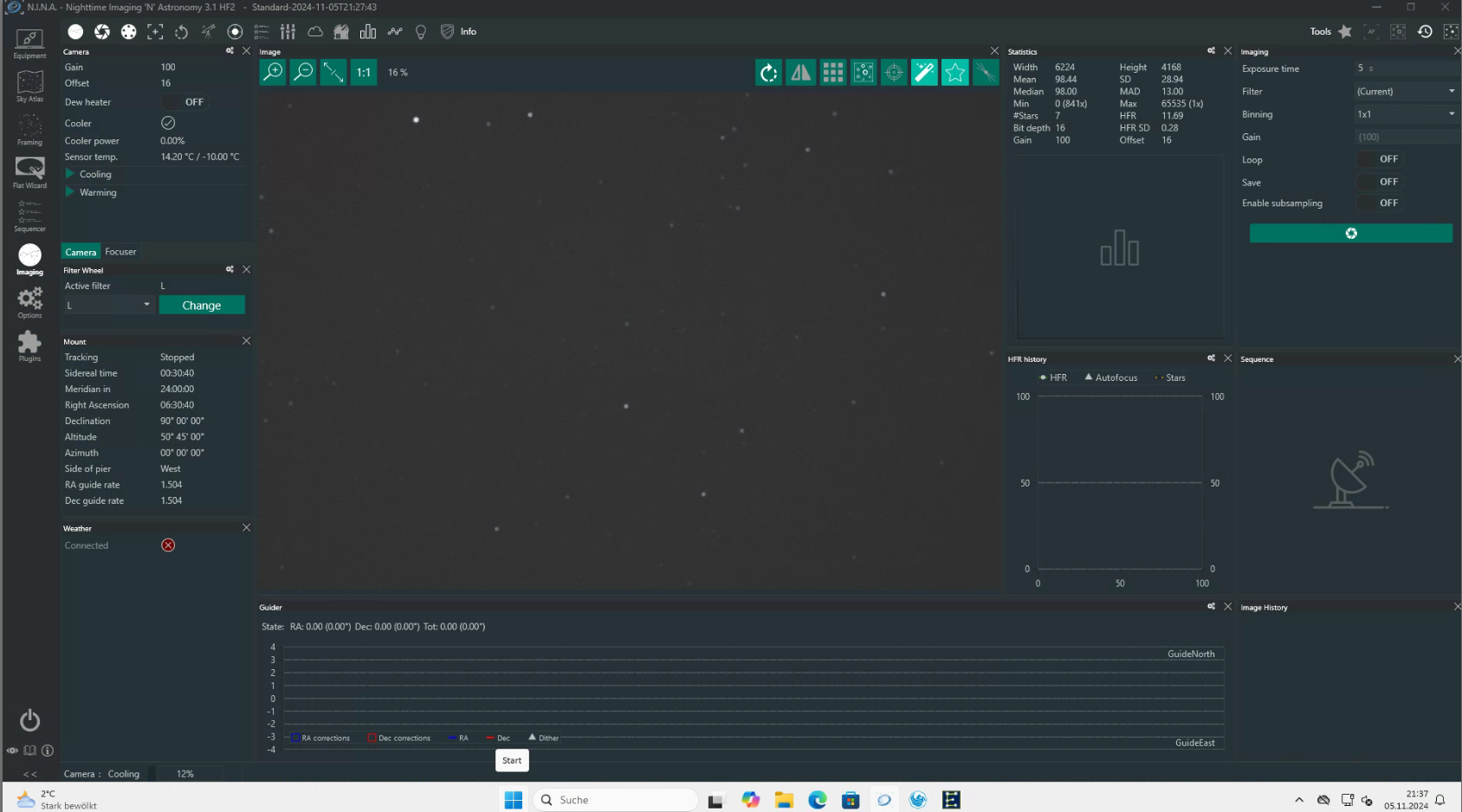Edit the Exposure time field

click(1407, 68)
